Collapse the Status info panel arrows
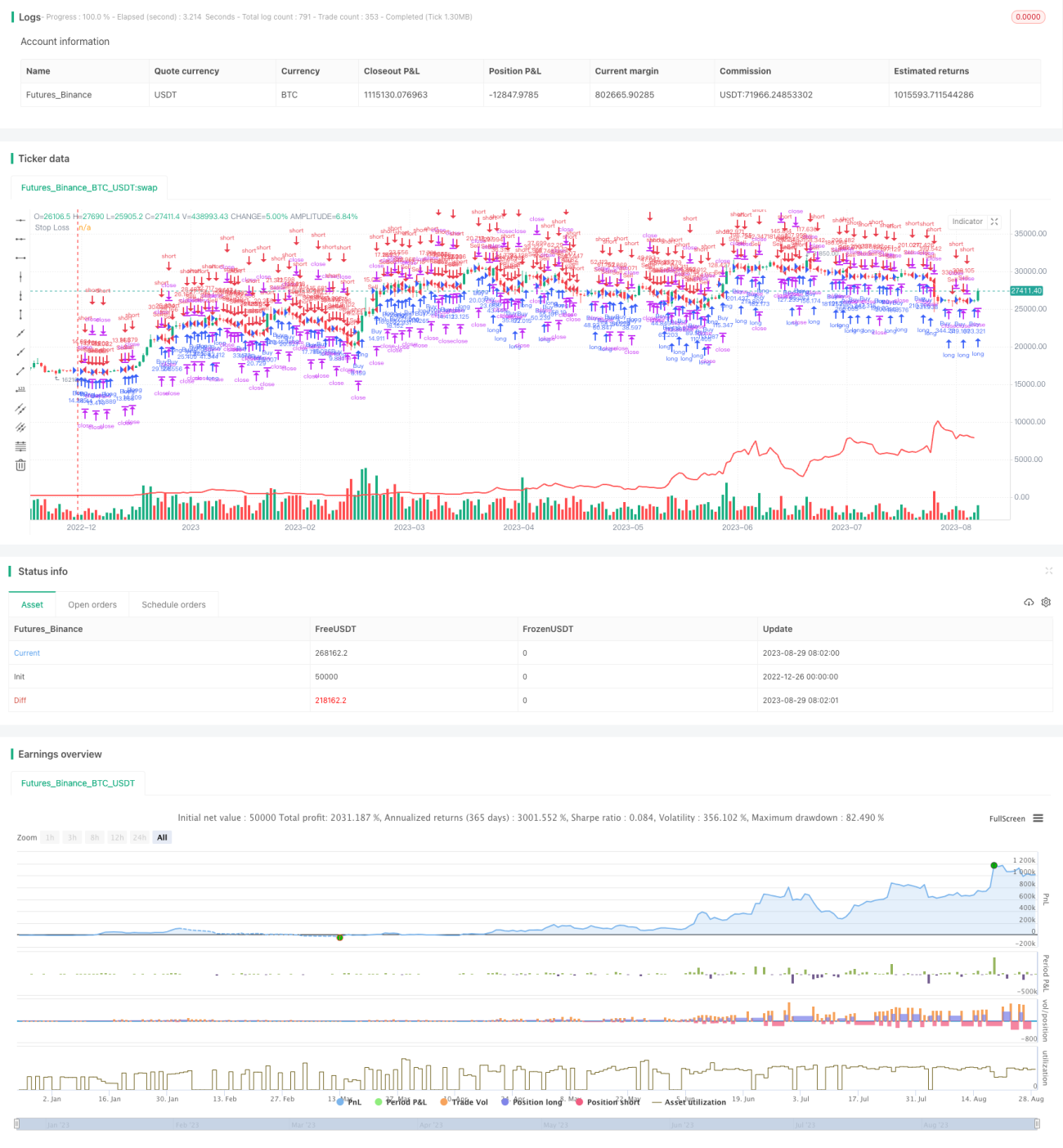 [x=1048, y=571]
